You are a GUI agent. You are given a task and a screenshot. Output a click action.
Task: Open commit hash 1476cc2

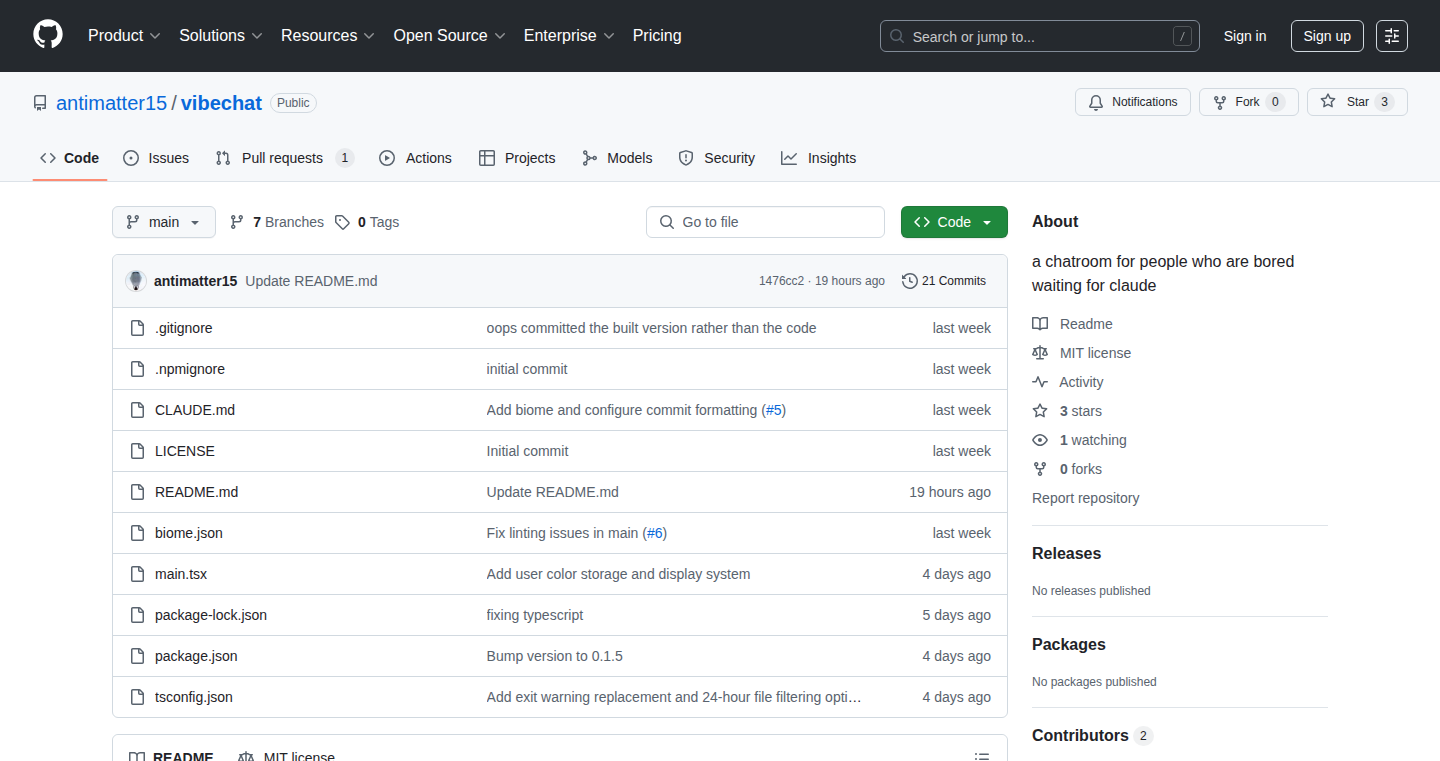point(781,281)
